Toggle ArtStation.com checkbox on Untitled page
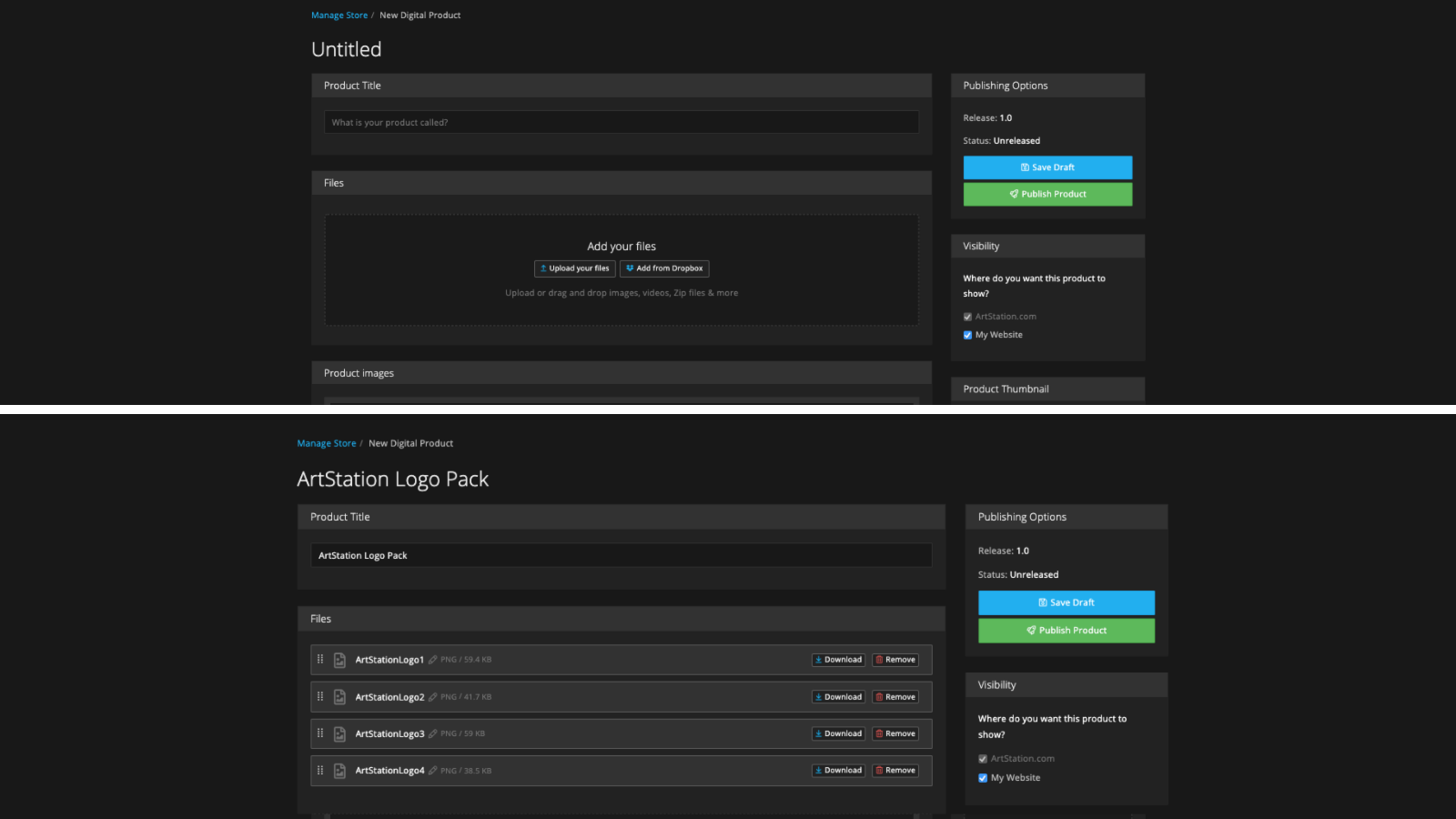This screenshot has width=1456, height=819. [x=967, y=317]
